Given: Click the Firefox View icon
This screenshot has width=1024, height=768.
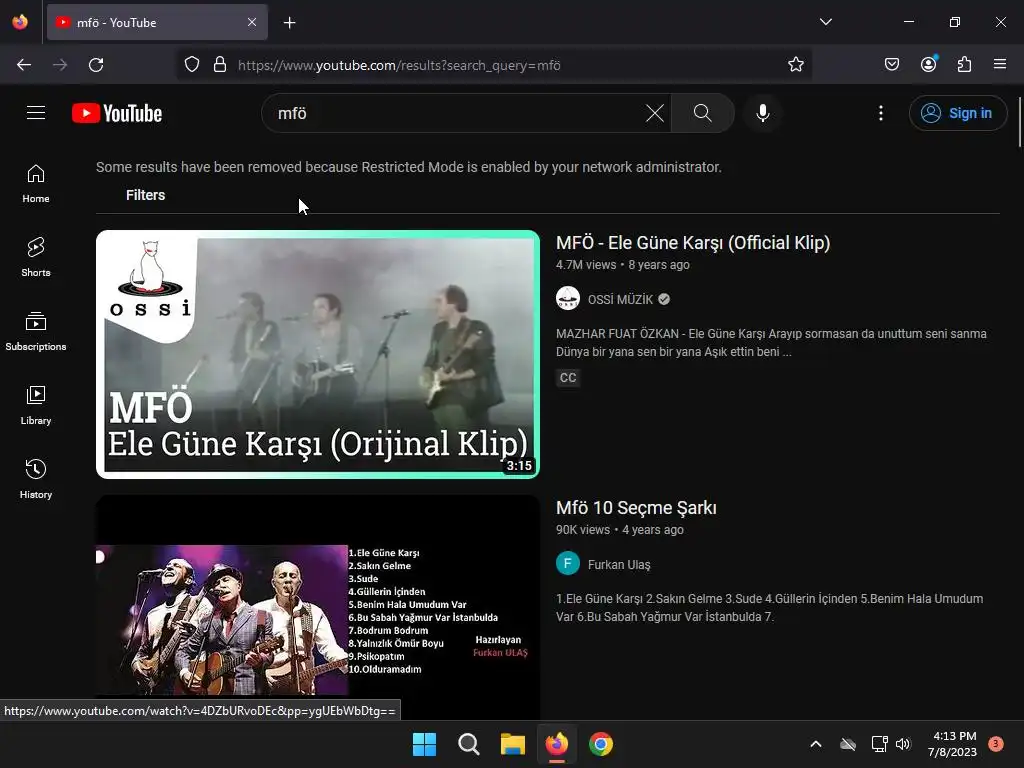Looking at the screenshot, I should [20, 22].
